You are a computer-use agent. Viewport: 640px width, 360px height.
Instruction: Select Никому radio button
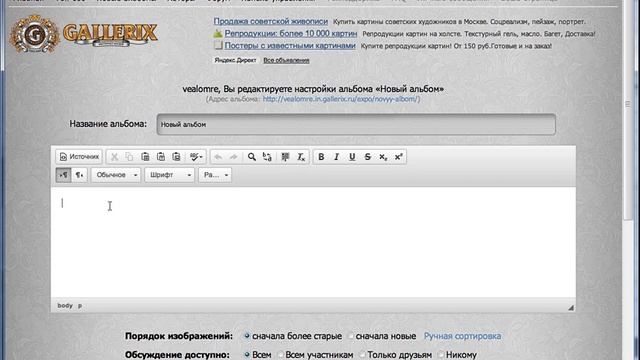click(441, 355)
